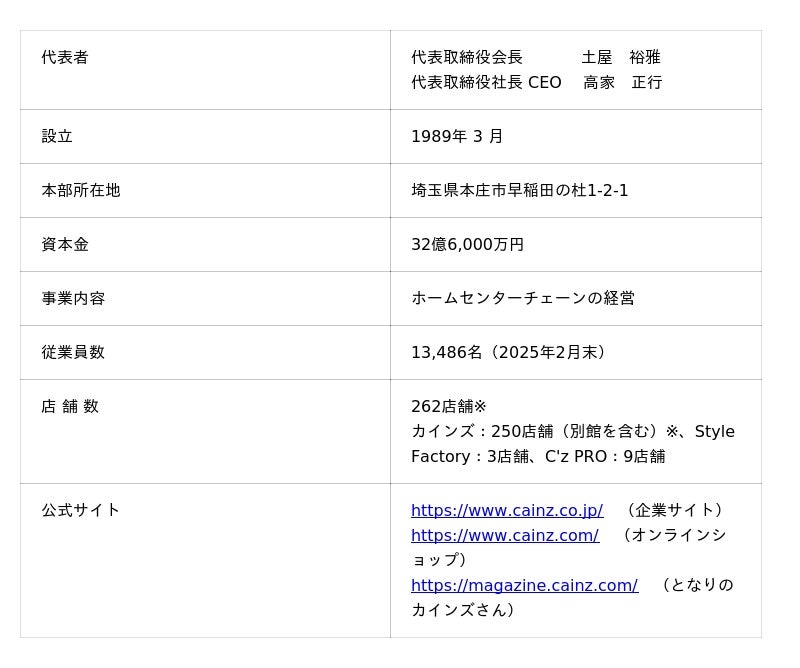Click the 店舗数 row label

click(70, 406)
